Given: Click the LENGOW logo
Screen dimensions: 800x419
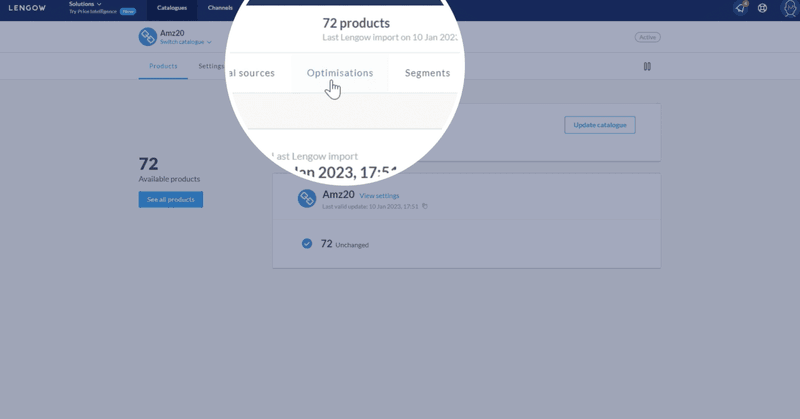Looking at the screenshot, I should [x=27, y=8].
